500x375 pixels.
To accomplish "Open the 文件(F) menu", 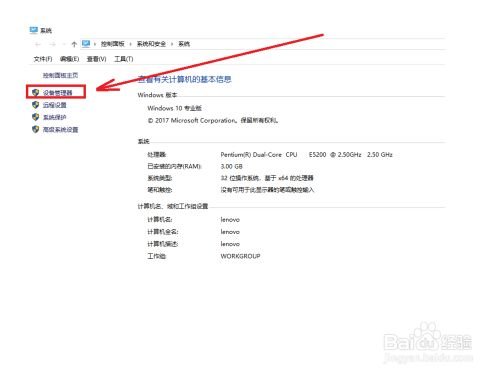I will tap(43, 59).
